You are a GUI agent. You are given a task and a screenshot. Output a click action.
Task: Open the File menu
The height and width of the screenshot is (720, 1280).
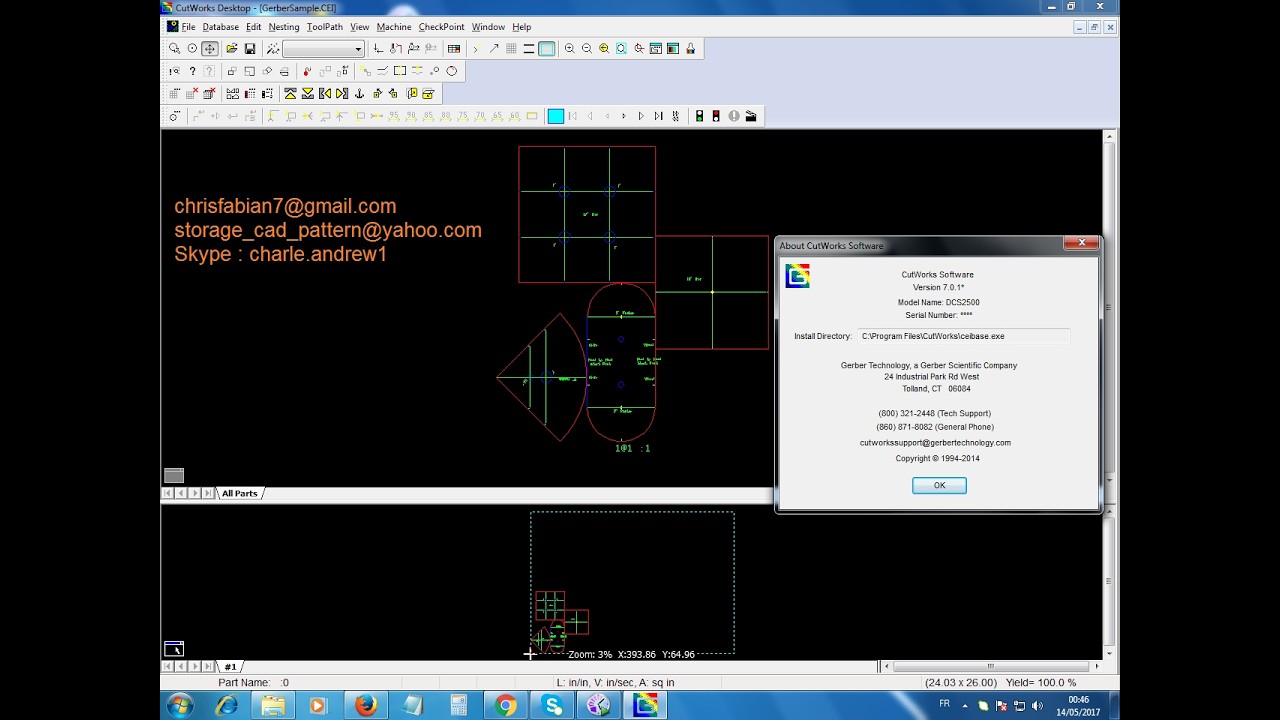[188, 27]
